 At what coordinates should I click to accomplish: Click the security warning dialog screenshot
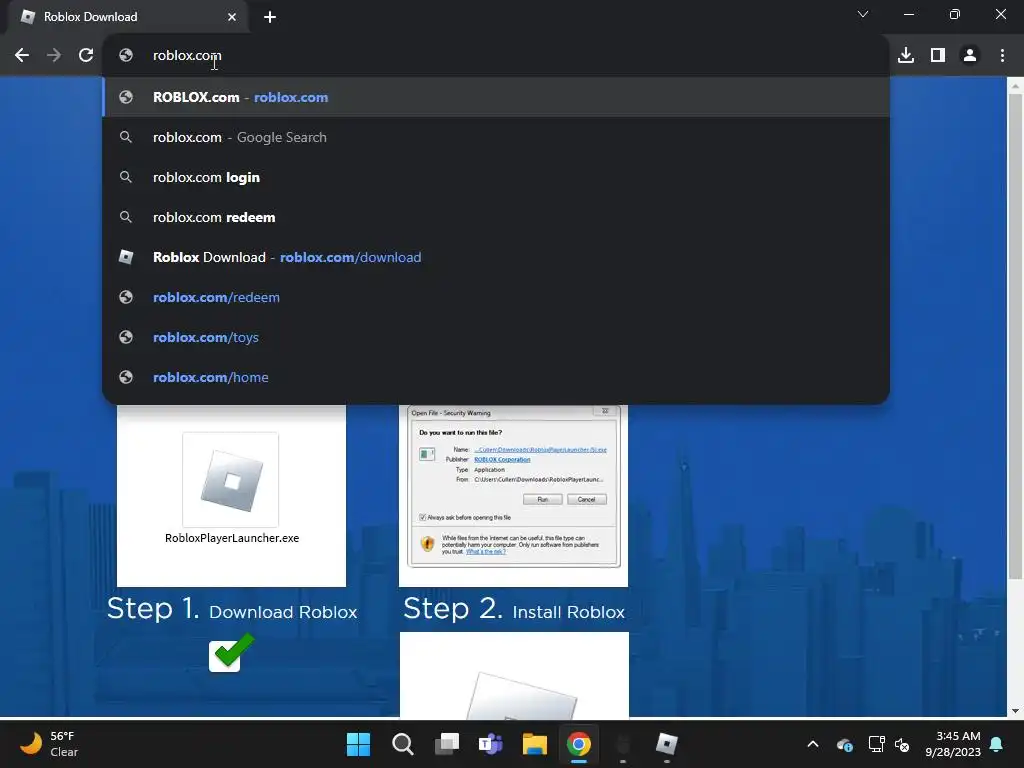coord(513,487)
